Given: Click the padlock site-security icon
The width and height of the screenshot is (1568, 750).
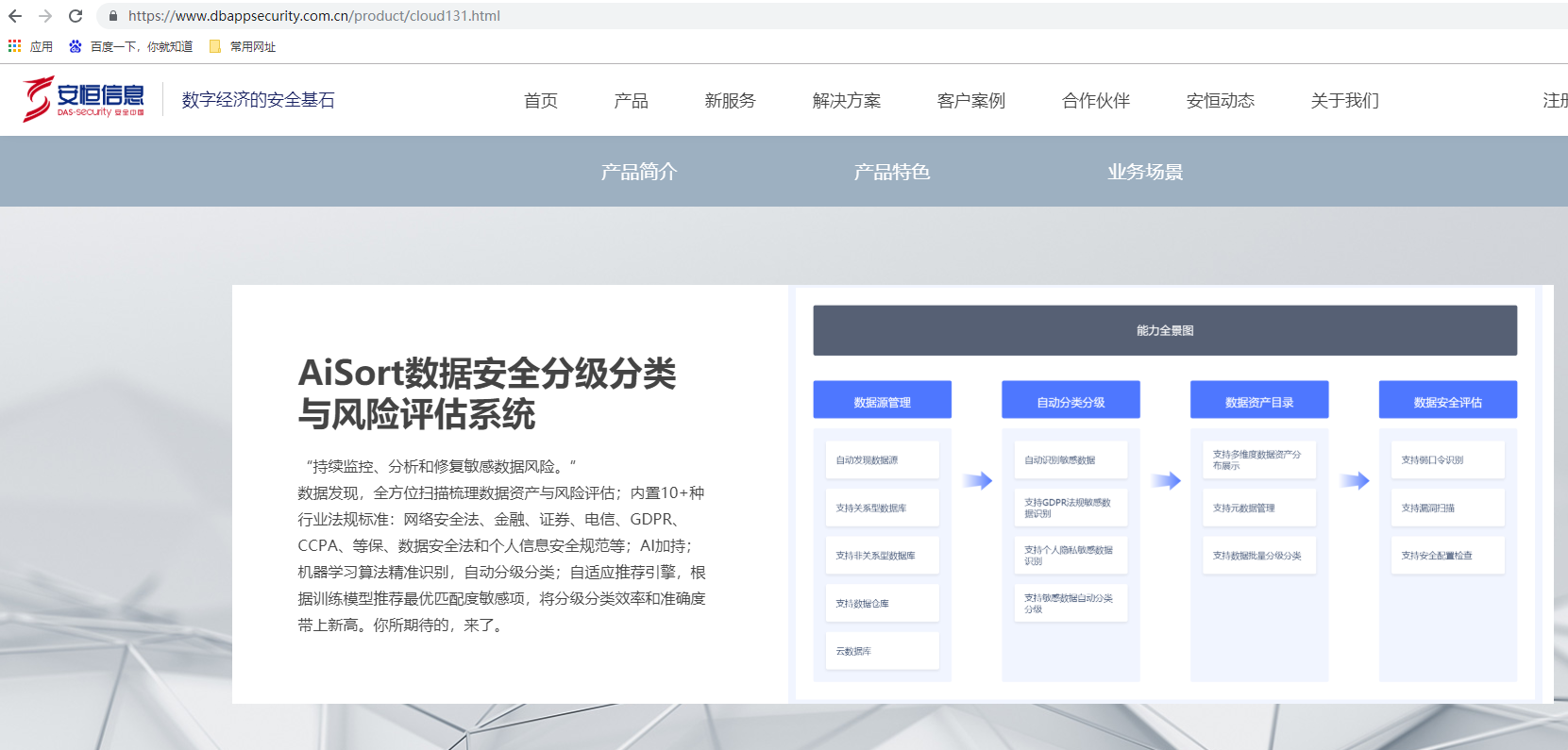Looking at the screenshot, I should (113, 16).
